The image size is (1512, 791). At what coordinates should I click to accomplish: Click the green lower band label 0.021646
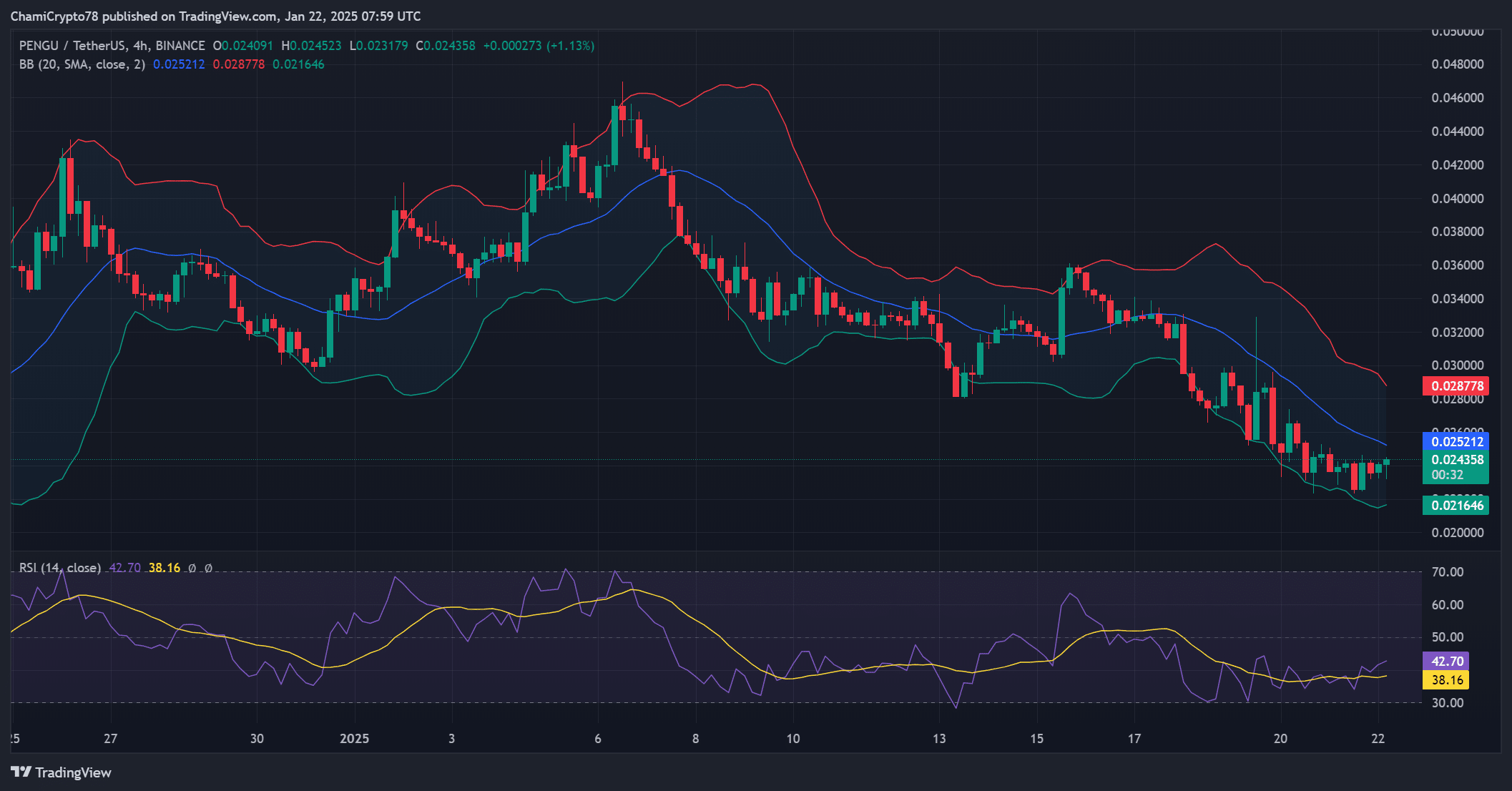1456,505
